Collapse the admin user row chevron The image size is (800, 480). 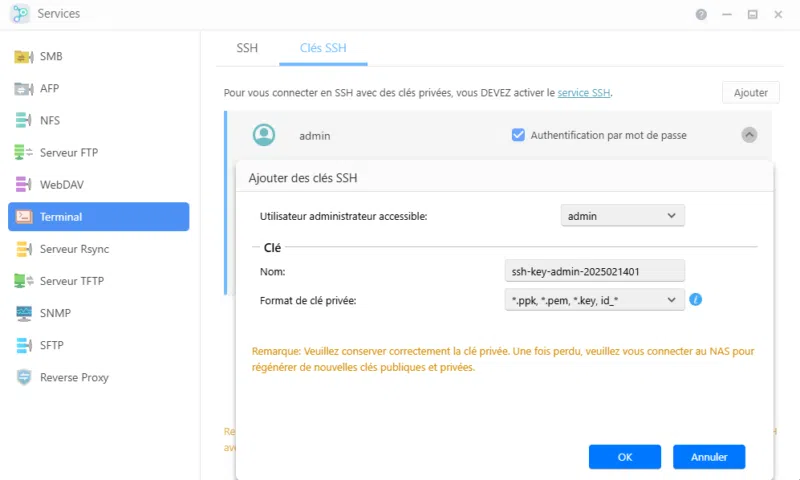tap(749, 135)
